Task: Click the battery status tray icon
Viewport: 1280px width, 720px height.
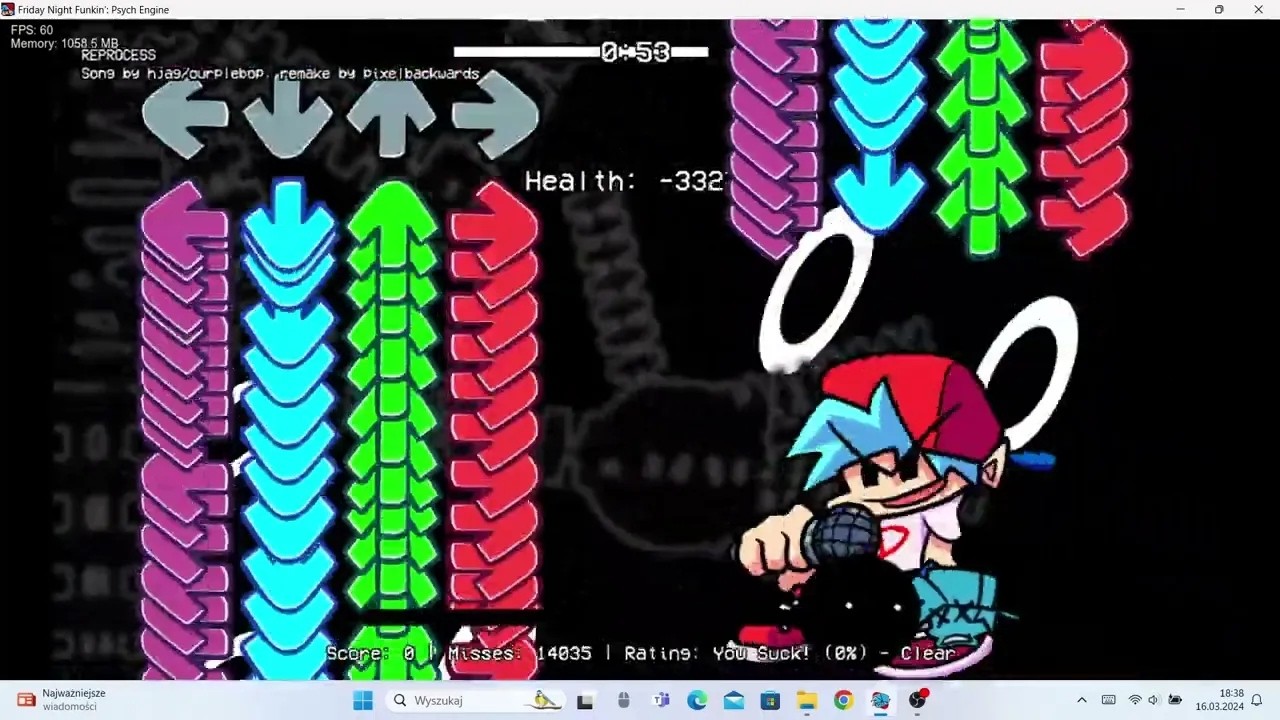Action: click(1175, 700)
